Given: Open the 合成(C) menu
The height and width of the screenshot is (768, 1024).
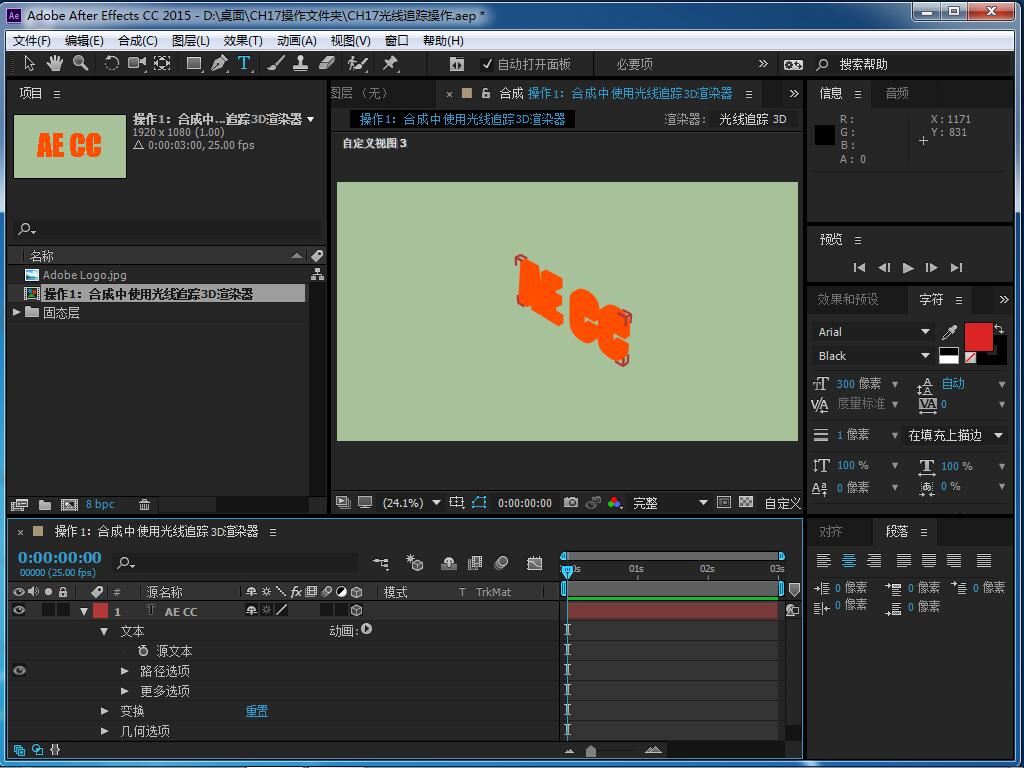Looking at the screenshot, I should pos(137,40).
